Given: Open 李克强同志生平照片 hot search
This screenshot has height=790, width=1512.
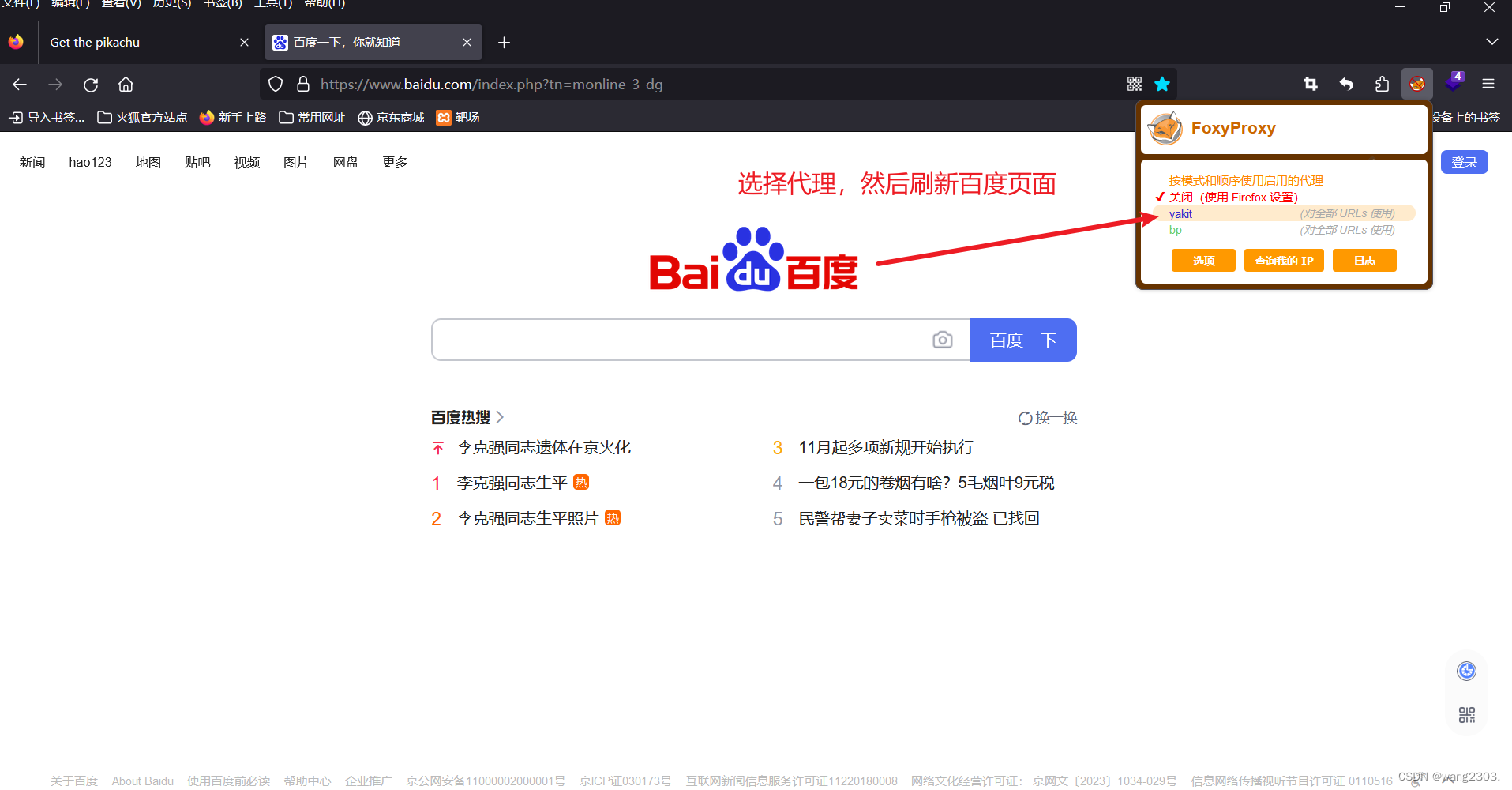Looking at the screenshot, I should tap(527, 518).
